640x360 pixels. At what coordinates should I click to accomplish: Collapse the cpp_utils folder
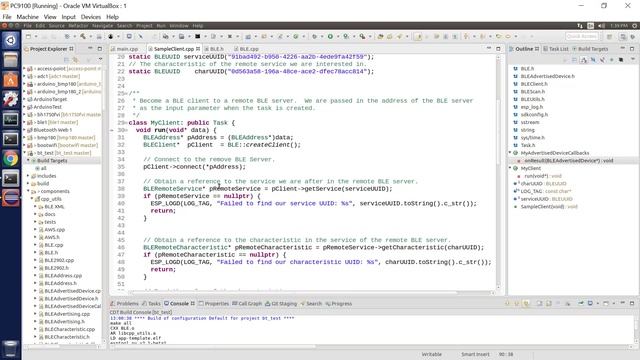[32, 199]
